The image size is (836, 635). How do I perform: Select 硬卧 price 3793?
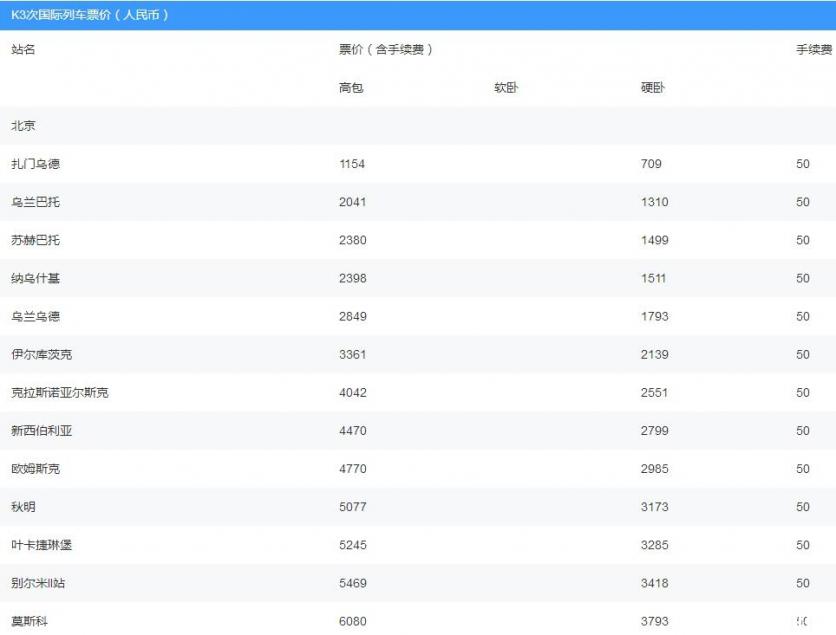tap(654, 621)
